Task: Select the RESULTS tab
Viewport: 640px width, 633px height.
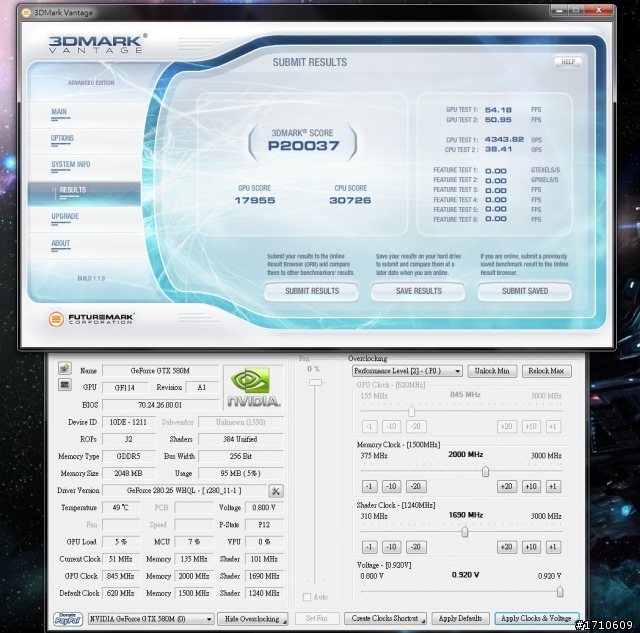Action: [84, 193]
